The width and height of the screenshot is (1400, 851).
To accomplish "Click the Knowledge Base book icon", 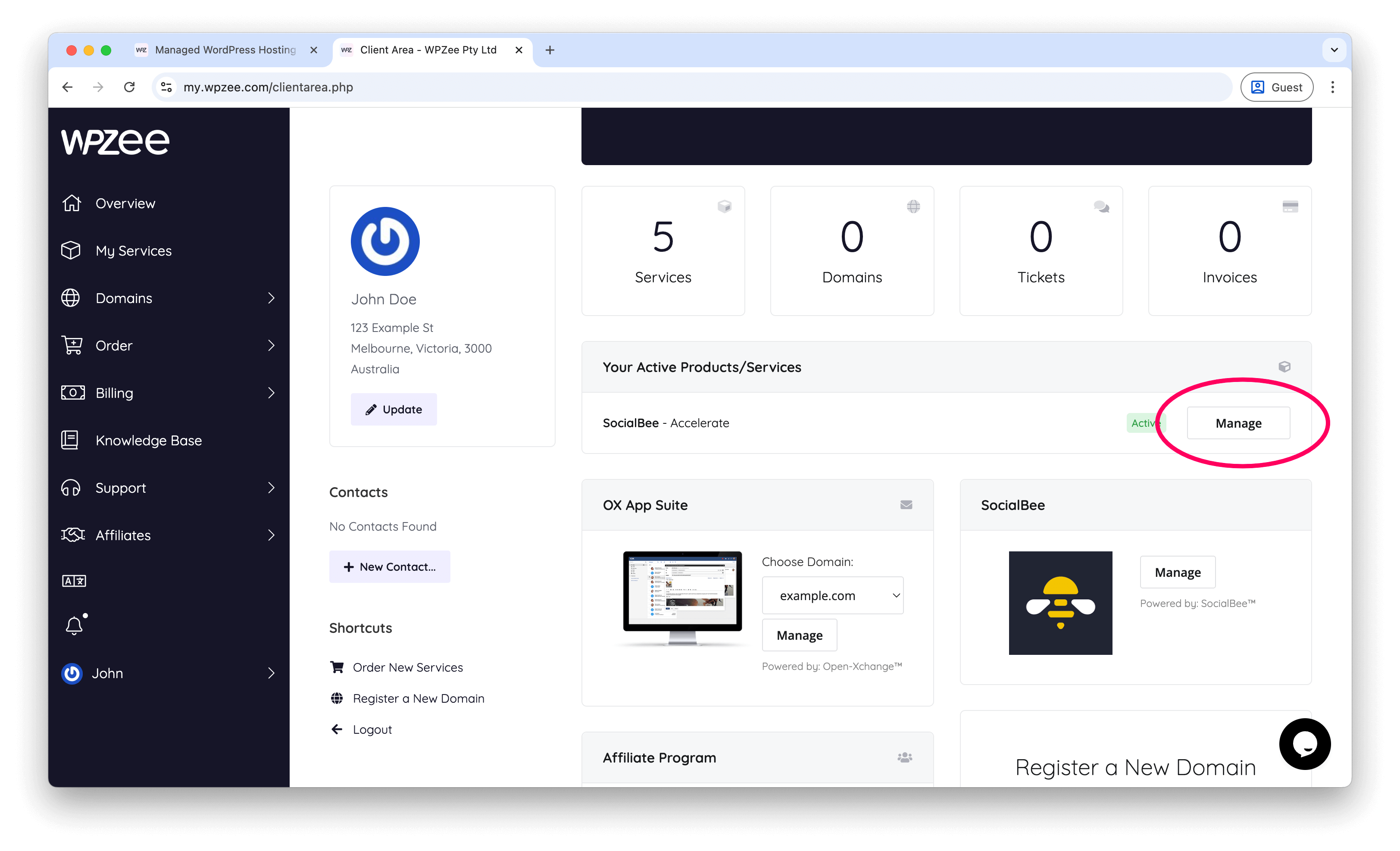I will click(x=70, y=440).
